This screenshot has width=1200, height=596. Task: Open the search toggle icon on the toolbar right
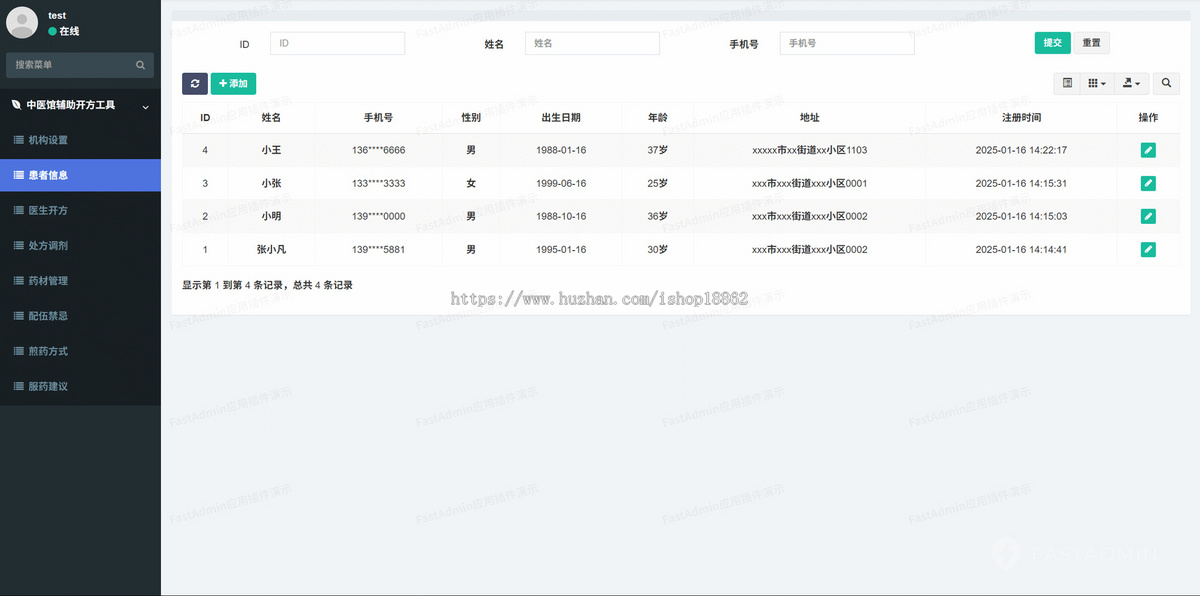tap(1165, 83)
